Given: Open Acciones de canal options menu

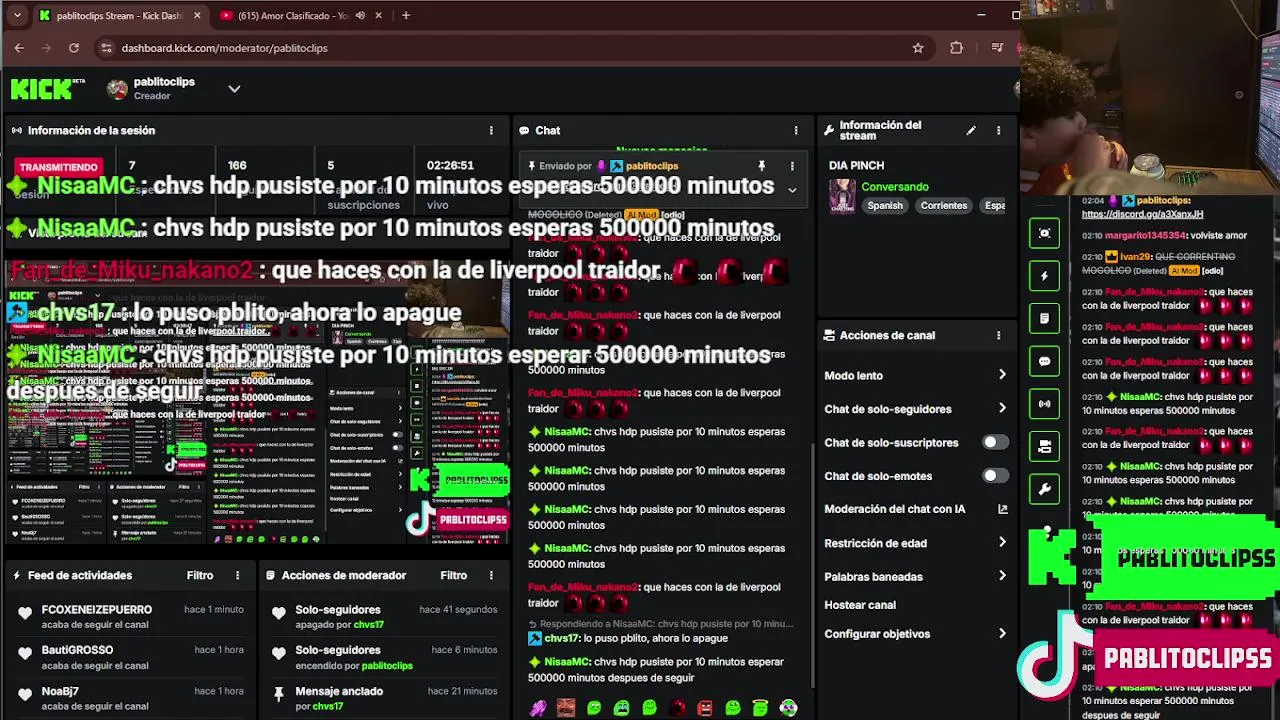Looking at the screenshot, I should (x=998, y=336).
